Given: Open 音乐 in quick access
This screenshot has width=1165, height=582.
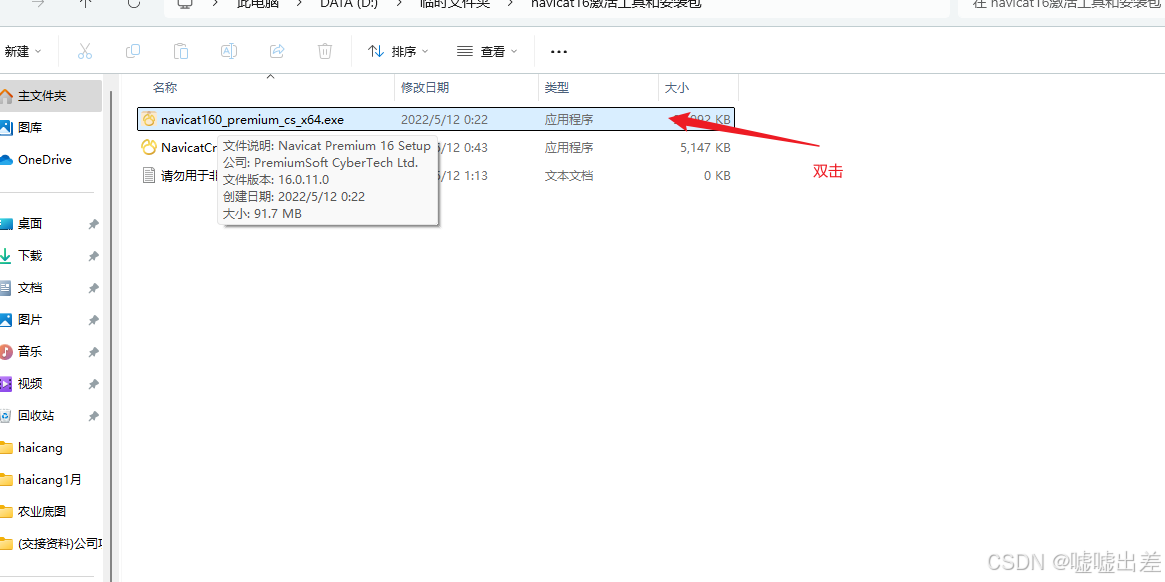Looking at the screenshot, I should [30, 352].
